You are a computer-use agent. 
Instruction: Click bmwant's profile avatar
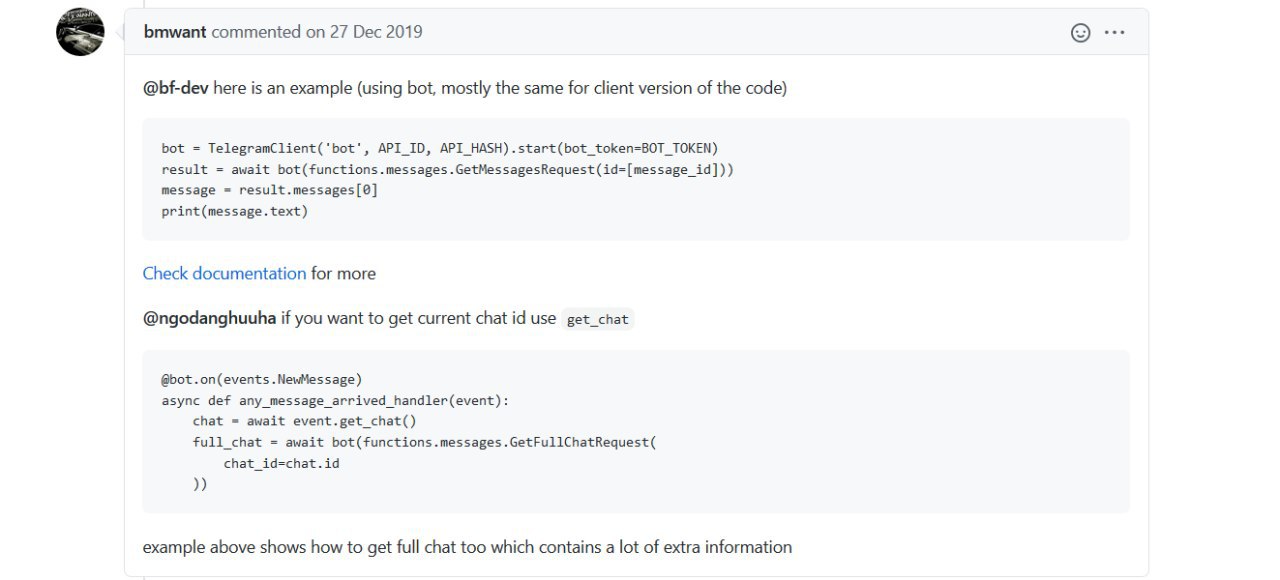coord(80,32)
